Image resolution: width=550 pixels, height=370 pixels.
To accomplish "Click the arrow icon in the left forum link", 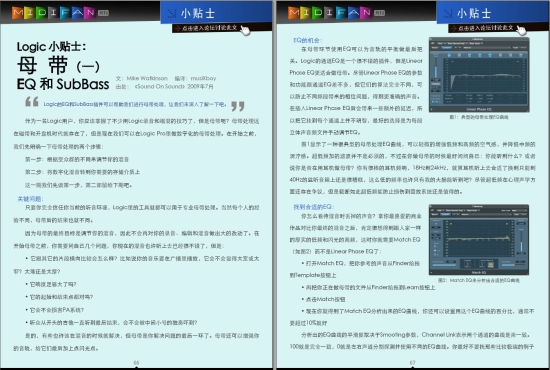I will coord(177,28).
